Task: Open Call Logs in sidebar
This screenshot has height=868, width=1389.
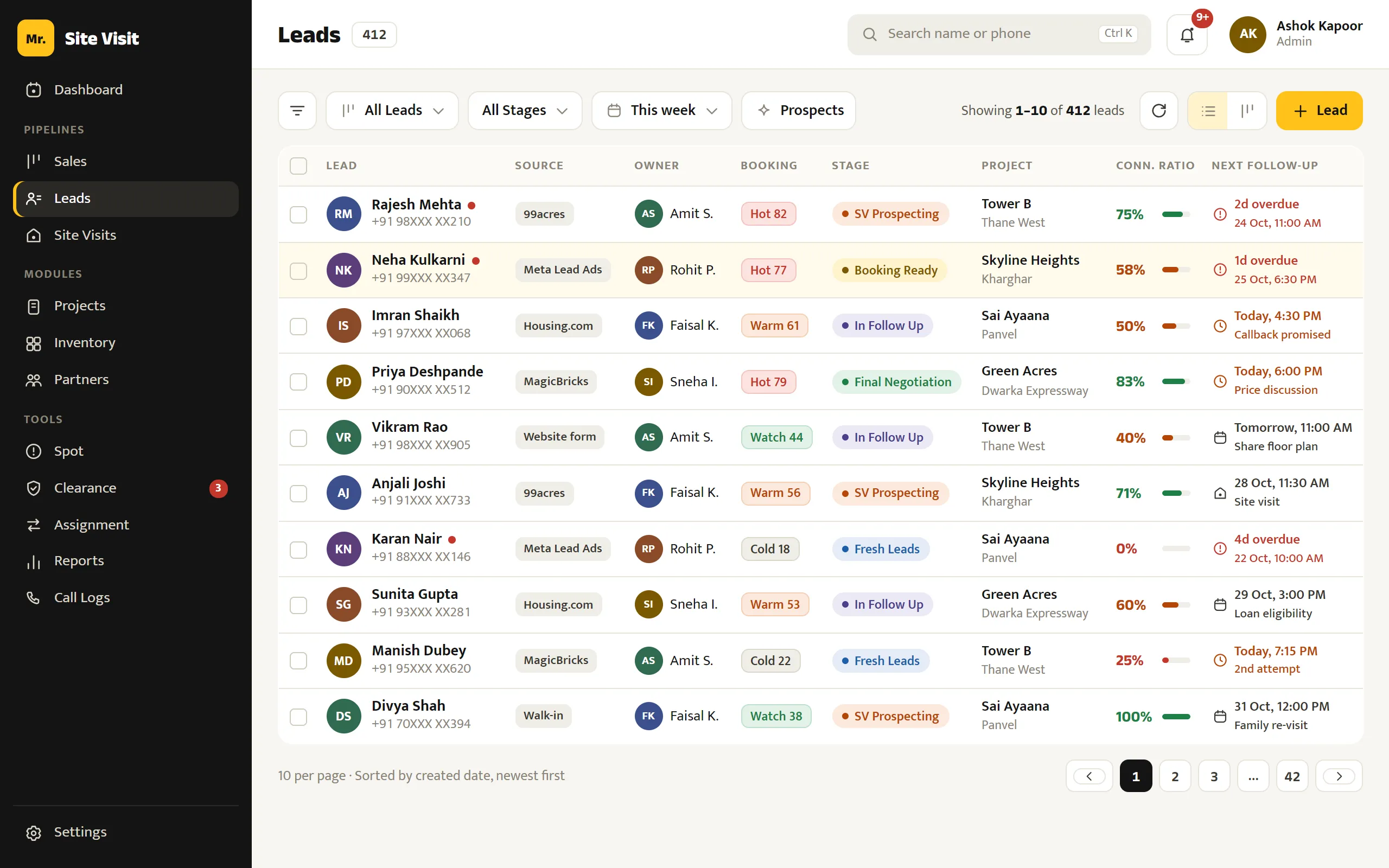Action: (x=126, y=598)
